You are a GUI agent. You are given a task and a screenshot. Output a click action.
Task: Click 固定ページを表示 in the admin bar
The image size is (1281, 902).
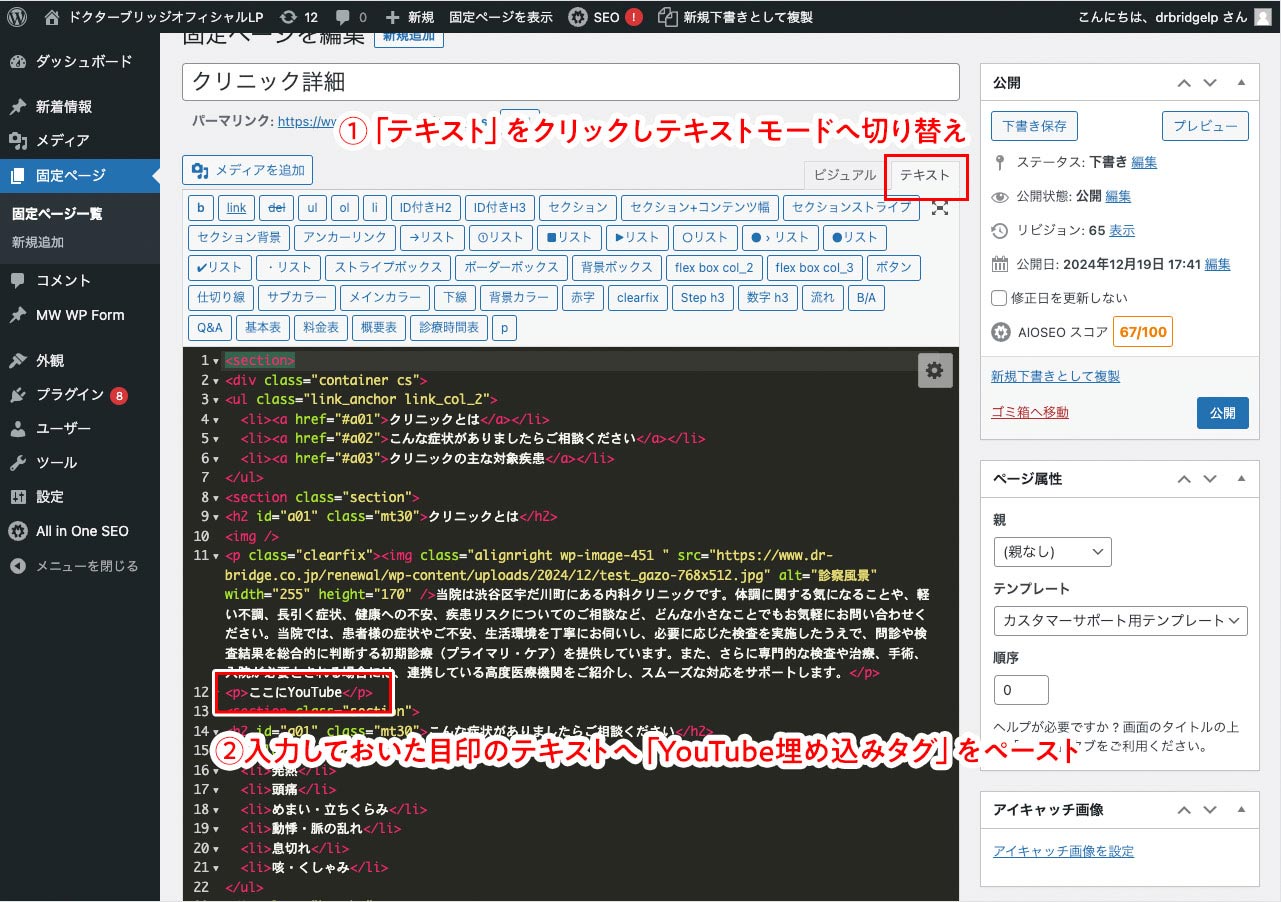(501, 17)
